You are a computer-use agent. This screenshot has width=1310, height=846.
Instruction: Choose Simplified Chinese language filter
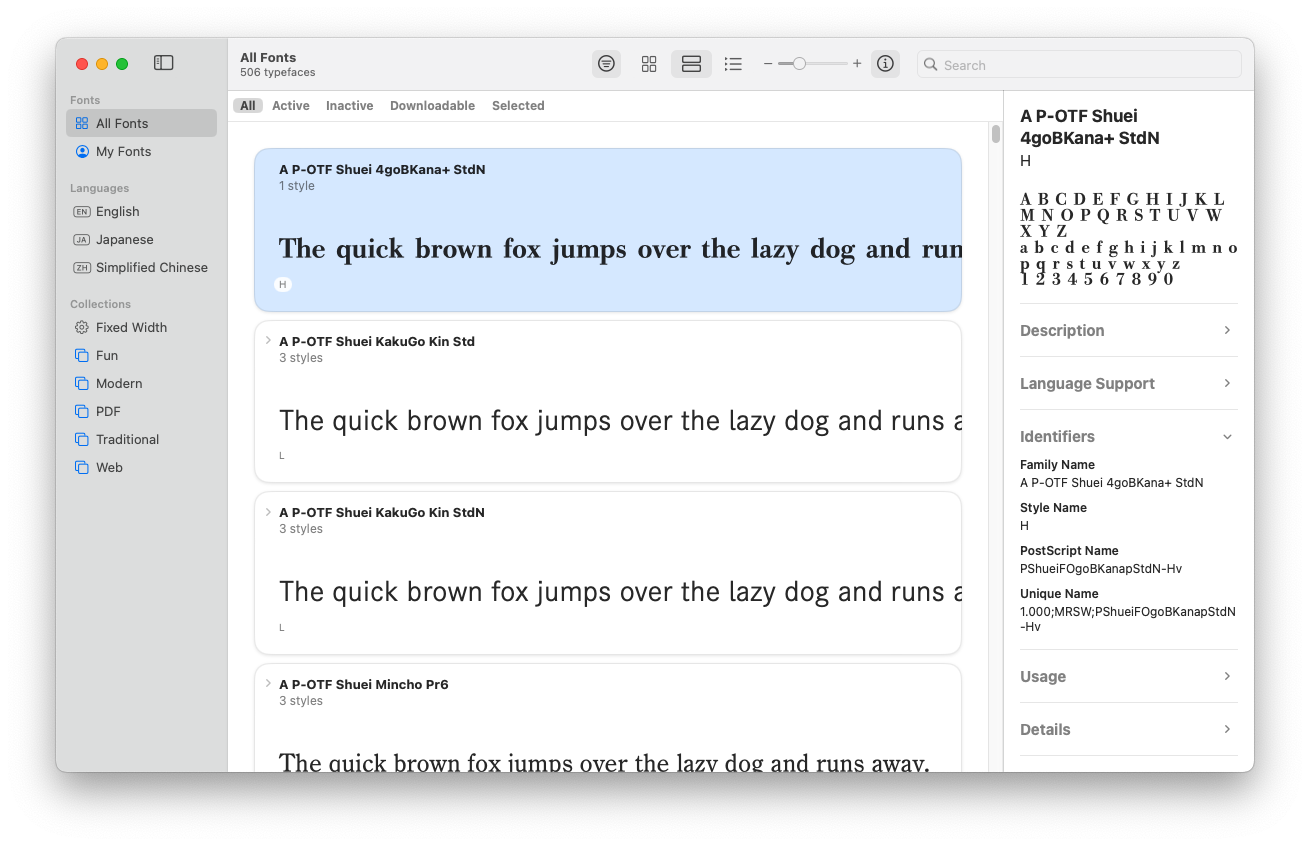141,267
